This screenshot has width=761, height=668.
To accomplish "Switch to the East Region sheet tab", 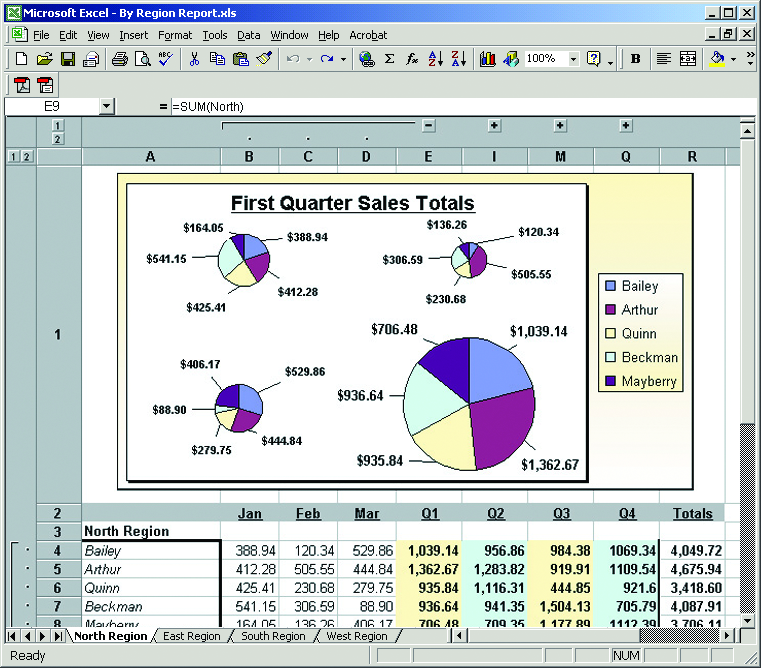I will (x=191, y=636).
